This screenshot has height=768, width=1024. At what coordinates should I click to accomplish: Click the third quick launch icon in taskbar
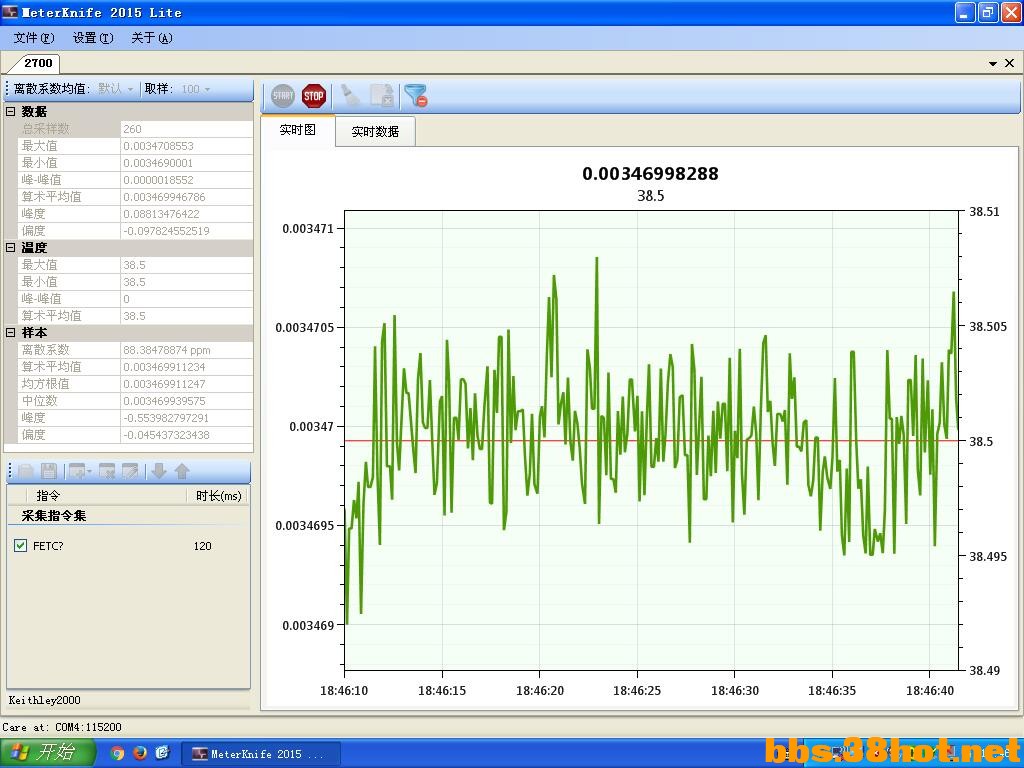(x=163, y=753)
